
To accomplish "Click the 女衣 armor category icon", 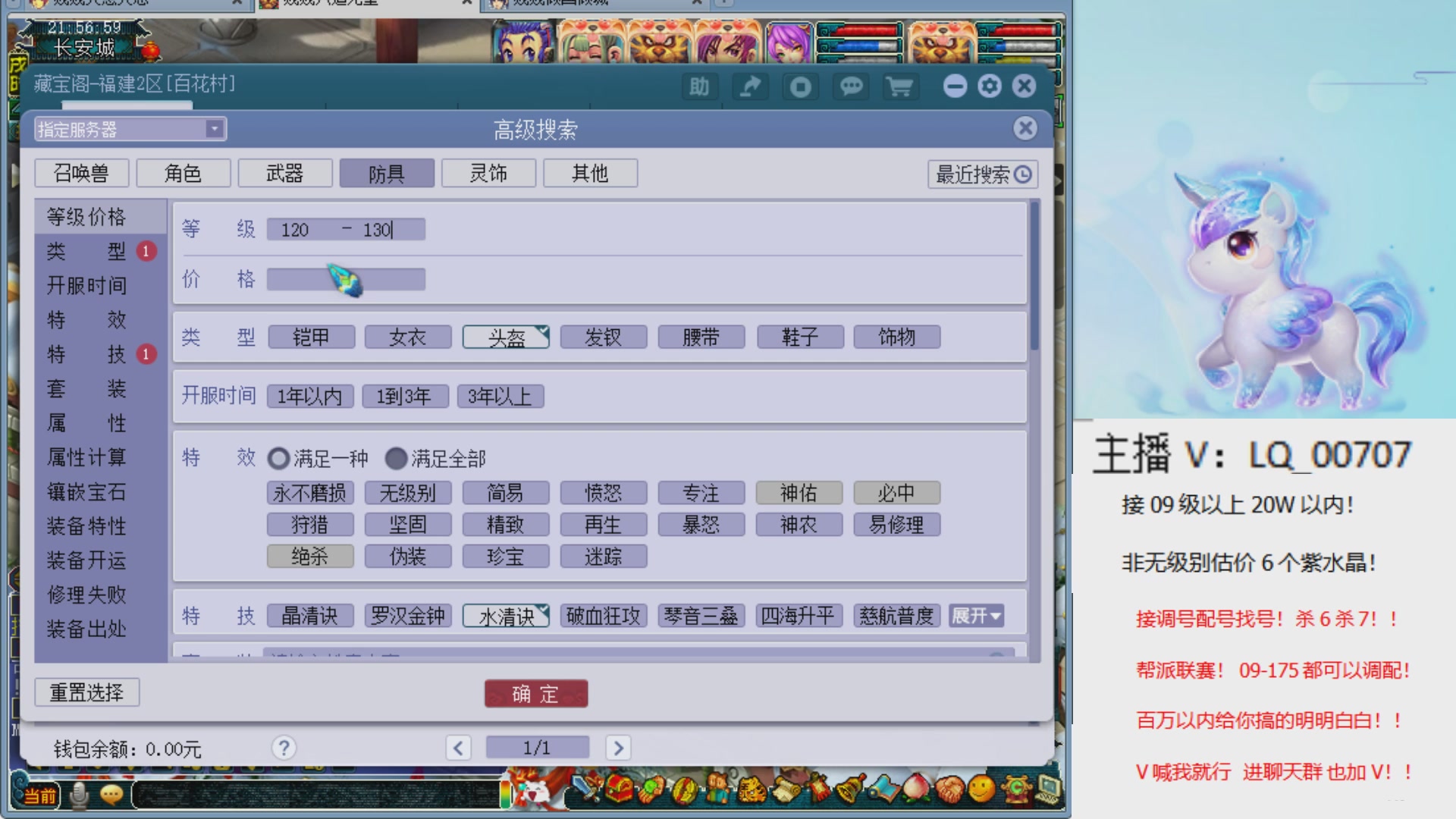I will pyautogui.click(x=407, y=337).
